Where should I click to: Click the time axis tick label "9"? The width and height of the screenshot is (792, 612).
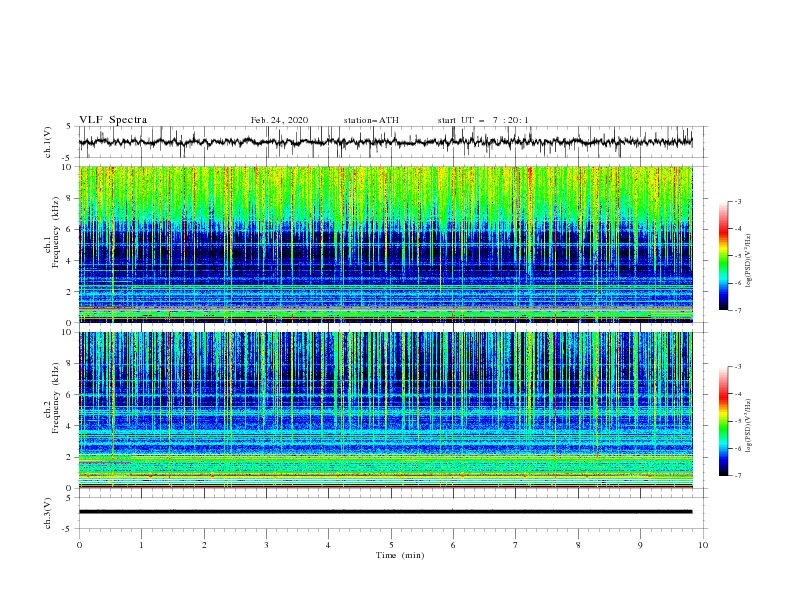640,545
